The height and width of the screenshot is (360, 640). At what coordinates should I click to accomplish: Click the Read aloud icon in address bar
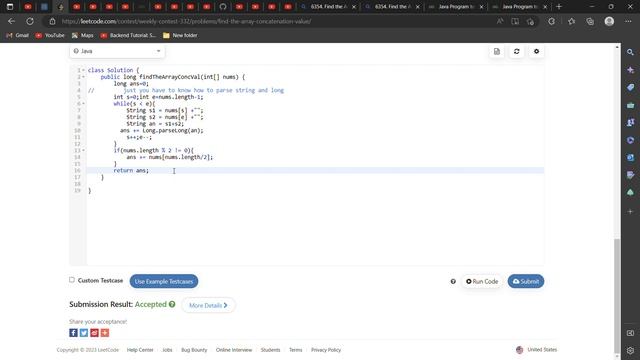click(x=500, y=21)
